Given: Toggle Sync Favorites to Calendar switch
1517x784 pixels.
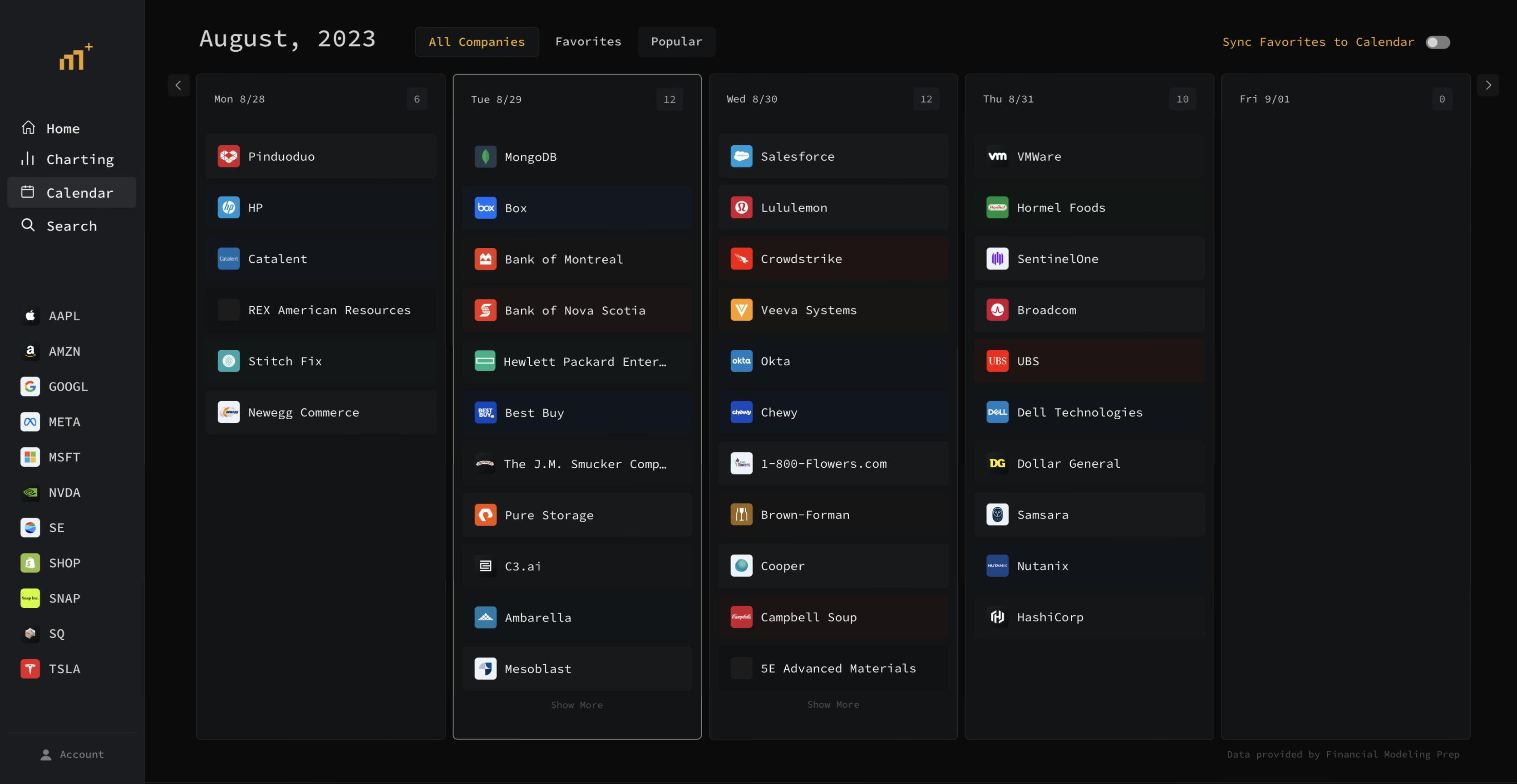Looking at the screenshot, I should point(1438,42).
